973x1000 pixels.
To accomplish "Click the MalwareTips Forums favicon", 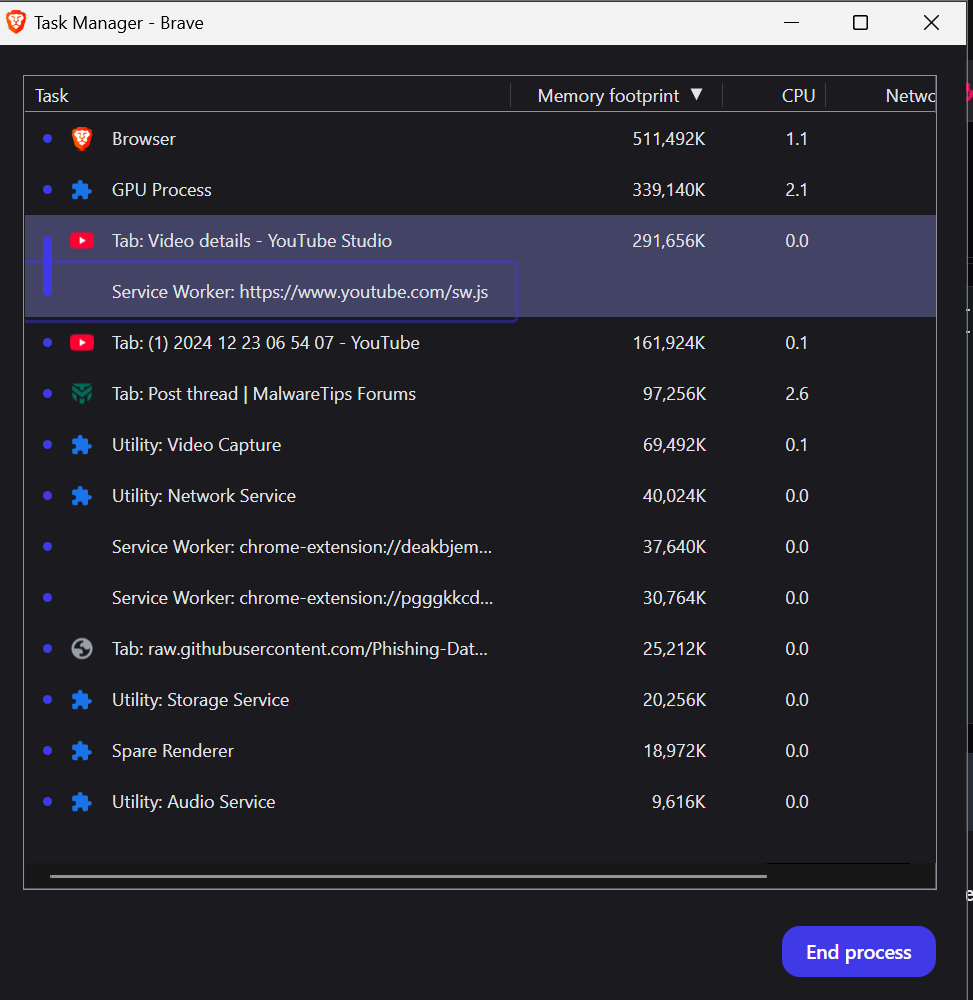I will (82, 394).
